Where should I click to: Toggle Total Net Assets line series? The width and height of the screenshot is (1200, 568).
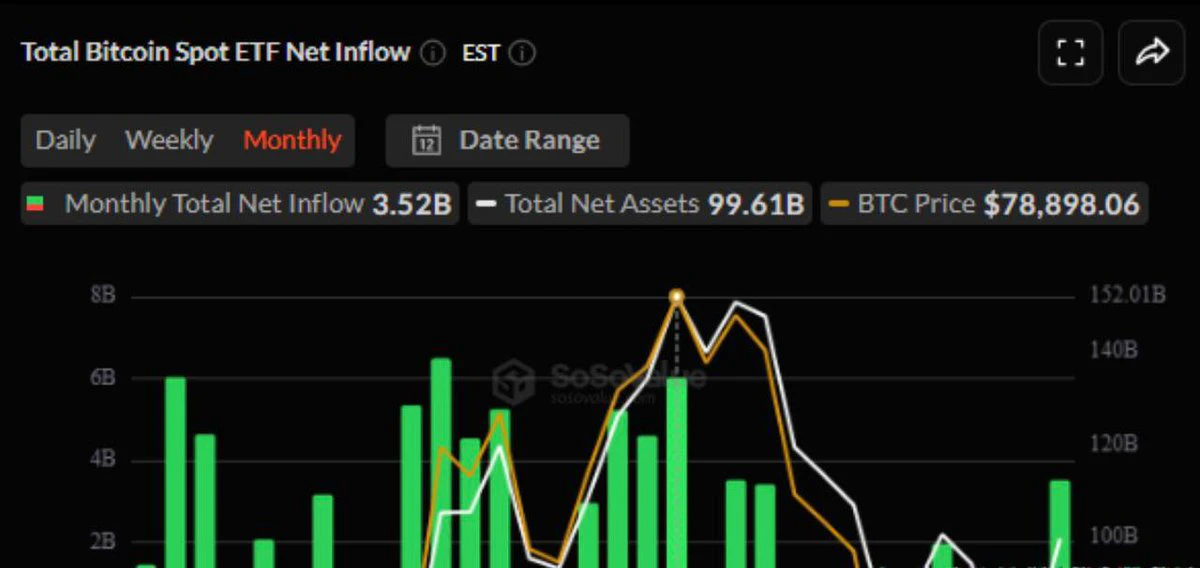pos(640,204)
